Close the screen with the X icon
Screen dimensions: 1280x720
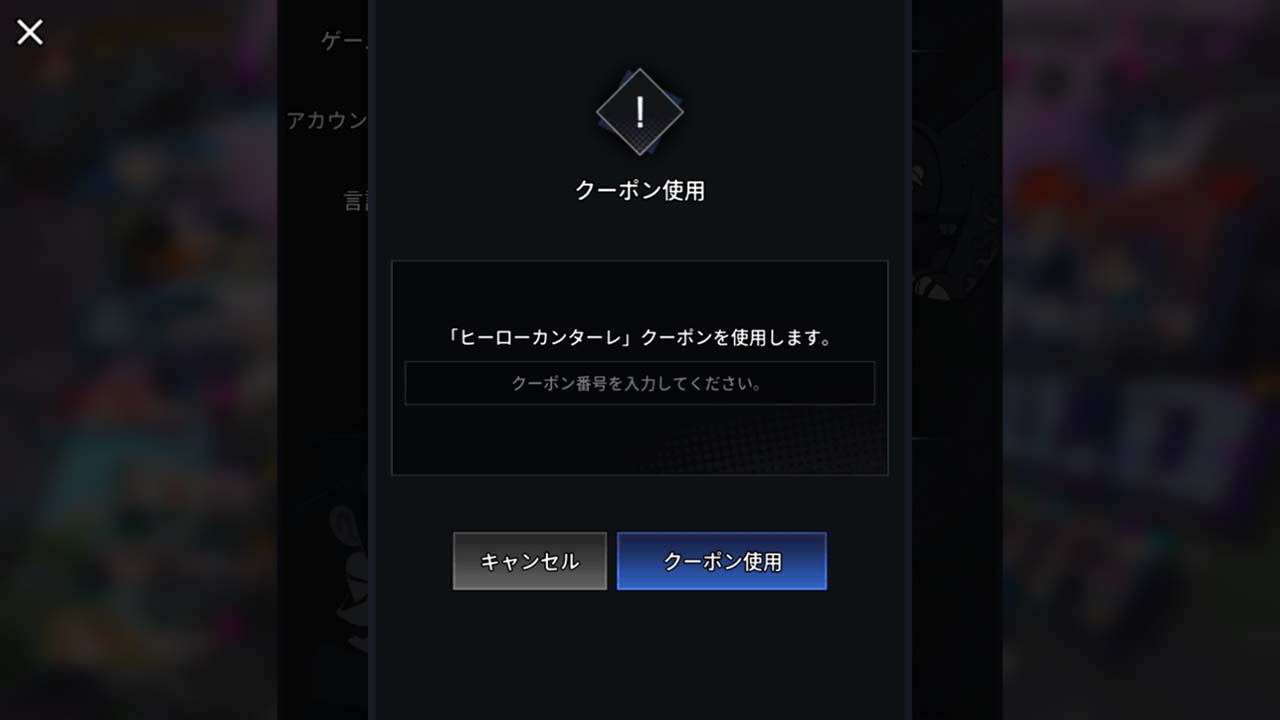[x=30, y=32]
